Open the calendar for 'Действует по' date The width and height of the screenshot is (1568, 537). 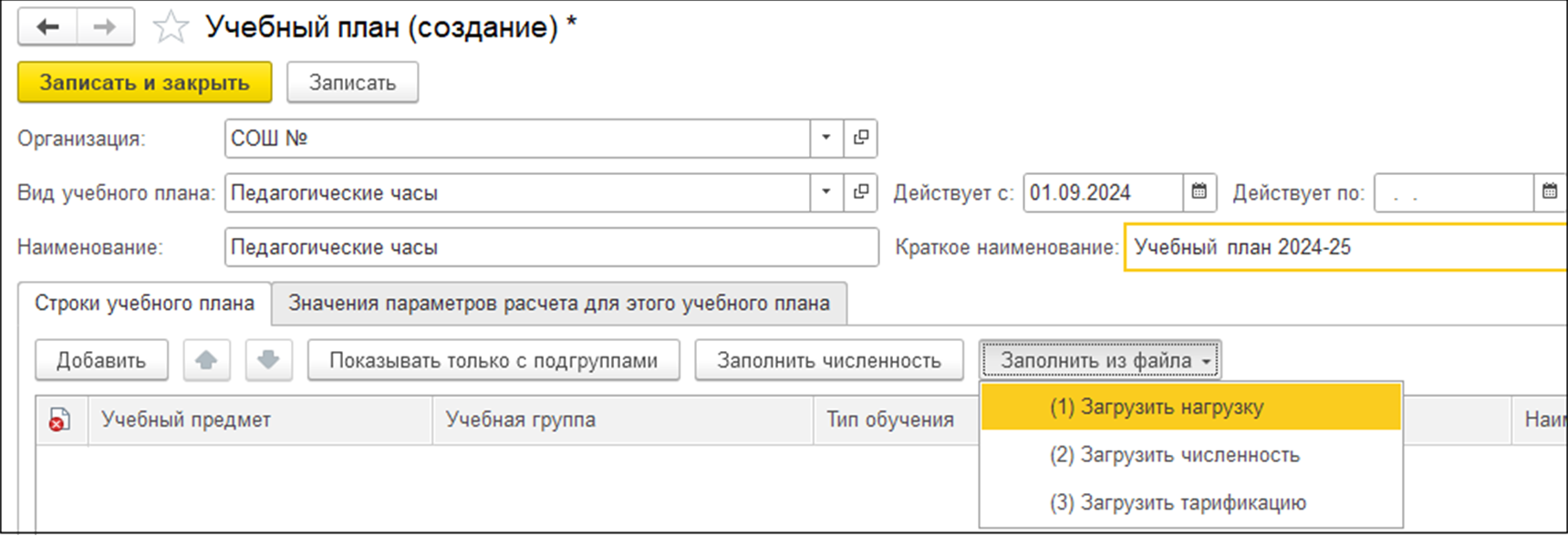point(1549,192)
